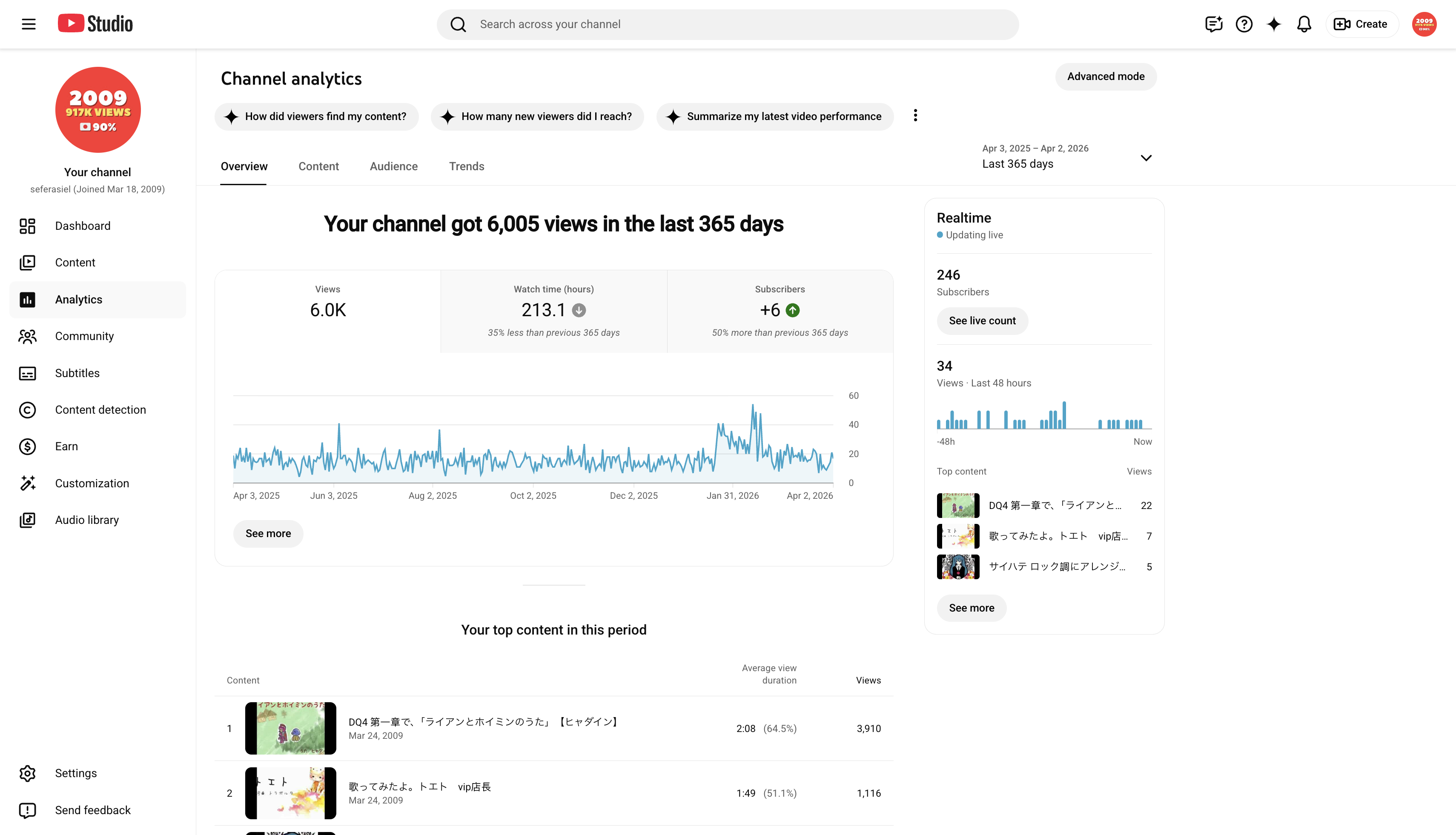Open the hamburger navigation menu
This screenshot has height=835, width=1456.
coord(29,24)
